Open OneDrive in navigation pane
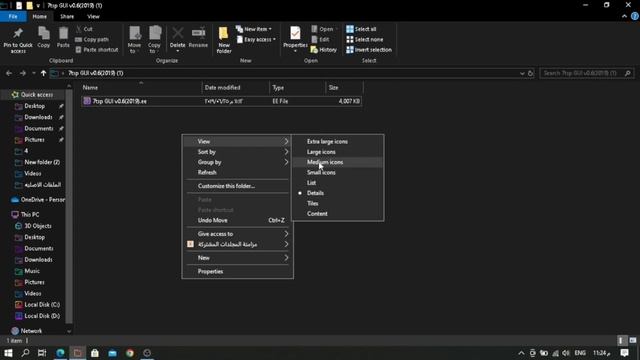The image size is (640, 360). coord(38,200)
